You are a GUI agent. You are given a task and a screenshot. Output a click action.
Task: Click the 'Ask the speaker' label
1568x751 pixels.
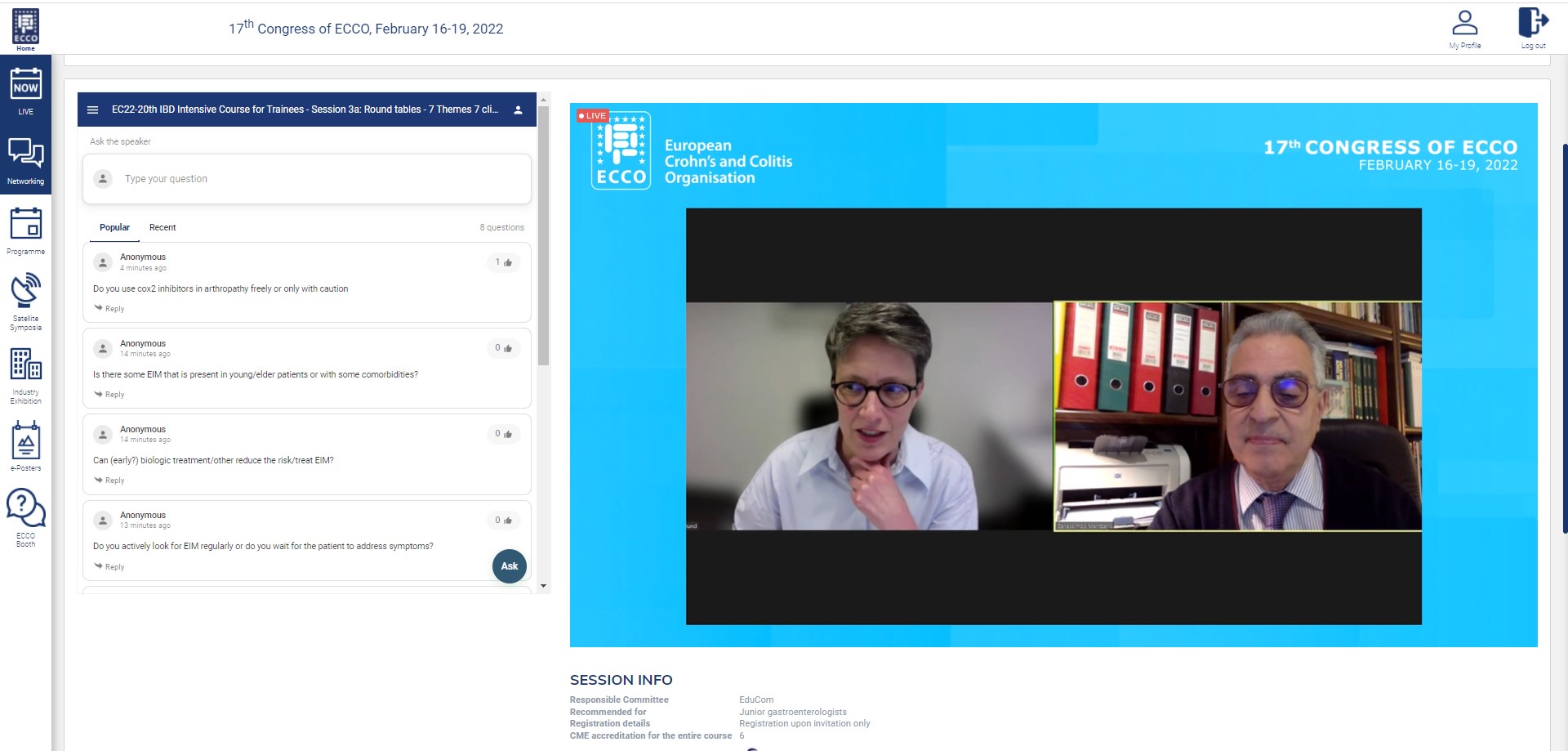(120, 141)
